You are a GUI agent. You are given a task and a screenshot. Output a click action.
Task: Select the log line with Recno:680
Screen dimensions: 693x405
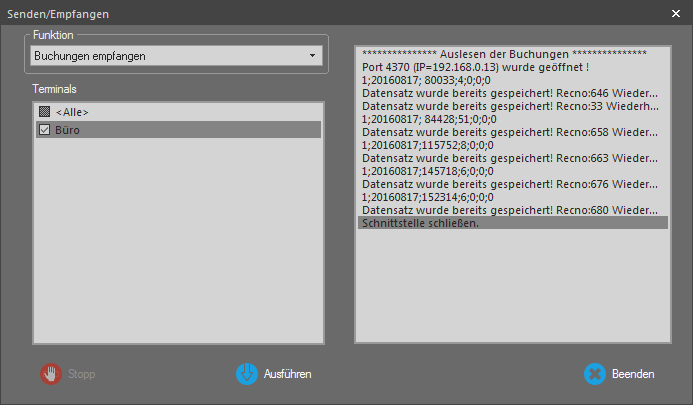(x=510, y=209)
